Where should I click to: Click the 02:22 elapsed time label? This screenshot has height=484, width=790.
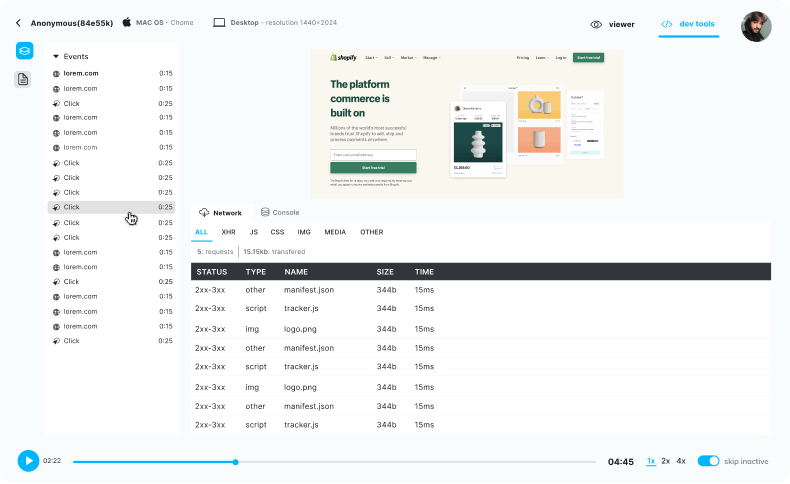click(52, 461)
